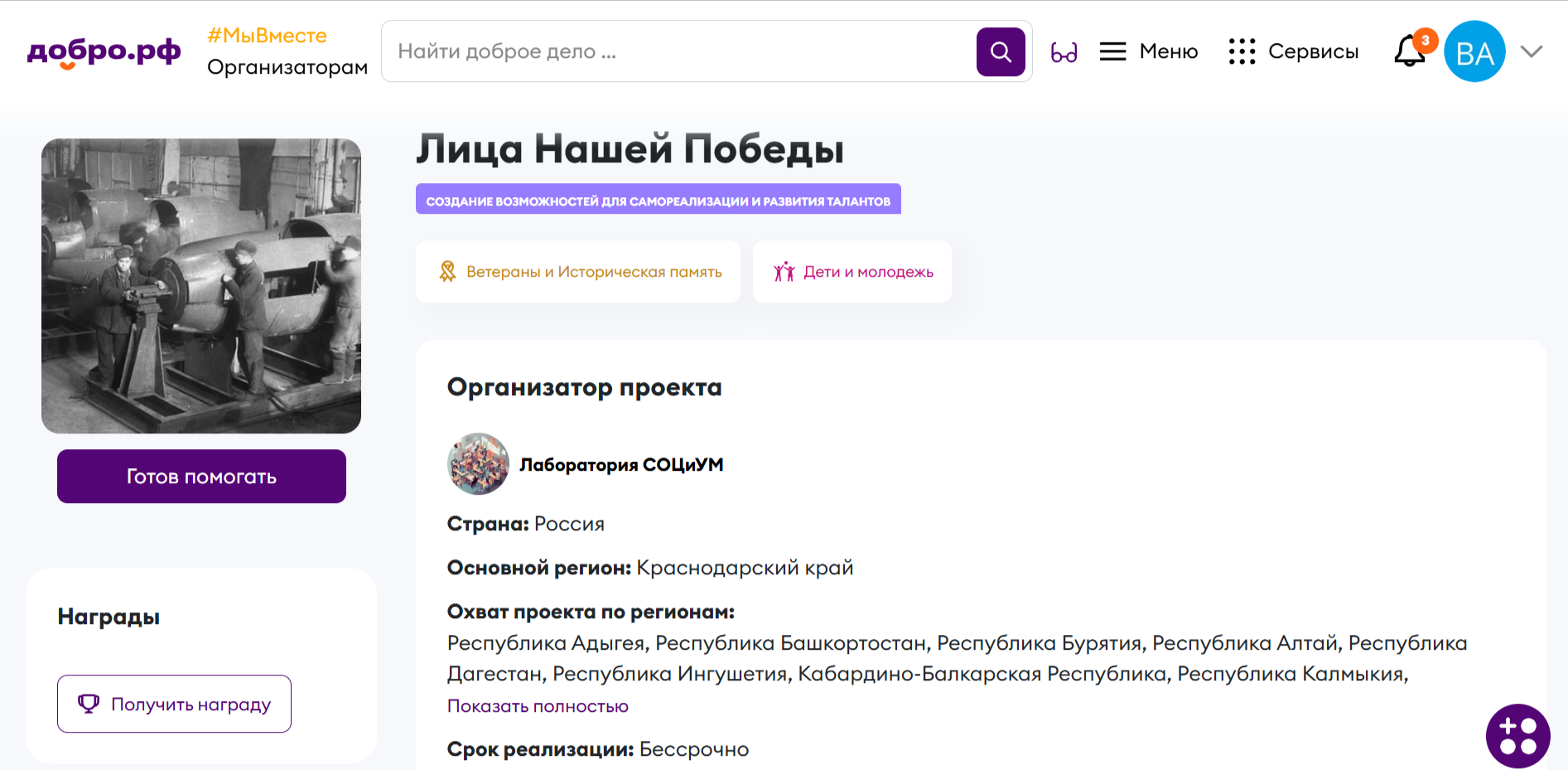Select Ветераны и Историческая память category
The height and width of the screenshot is (770, 1568).
(578, 272)
